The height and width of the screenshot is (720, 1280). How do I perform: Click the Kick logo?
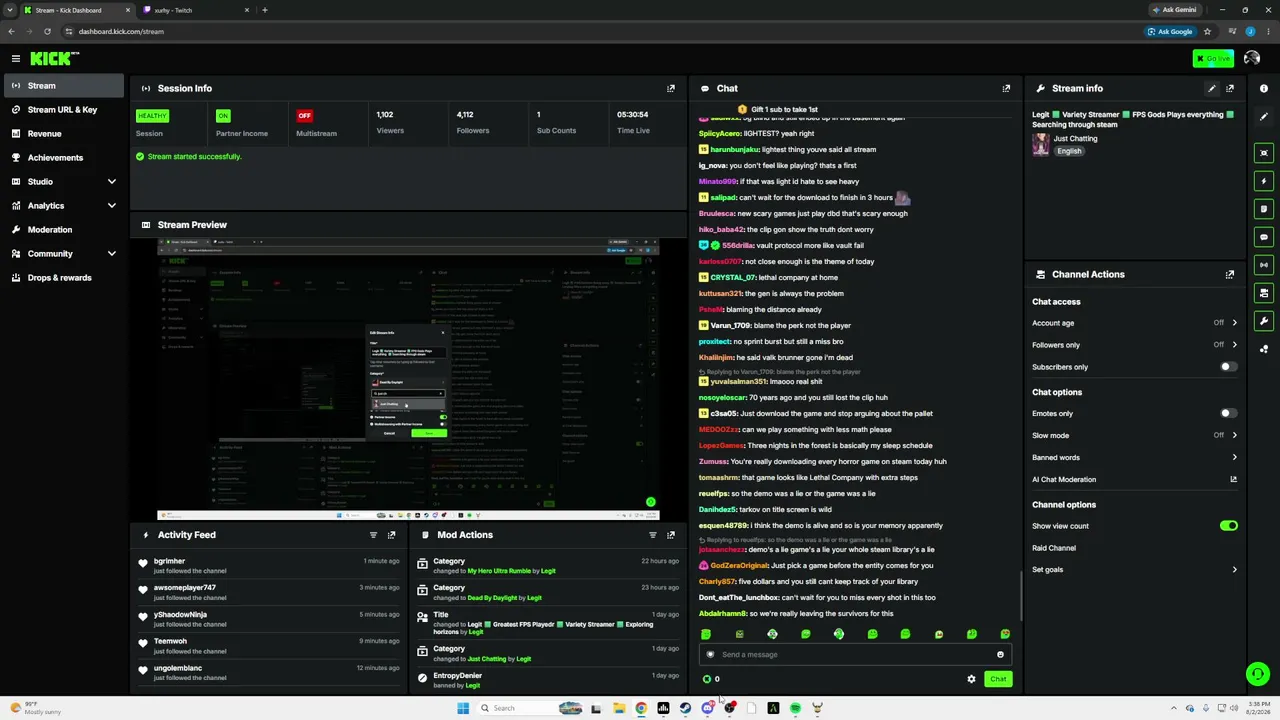pyautogui.click(x=54, y=59)
